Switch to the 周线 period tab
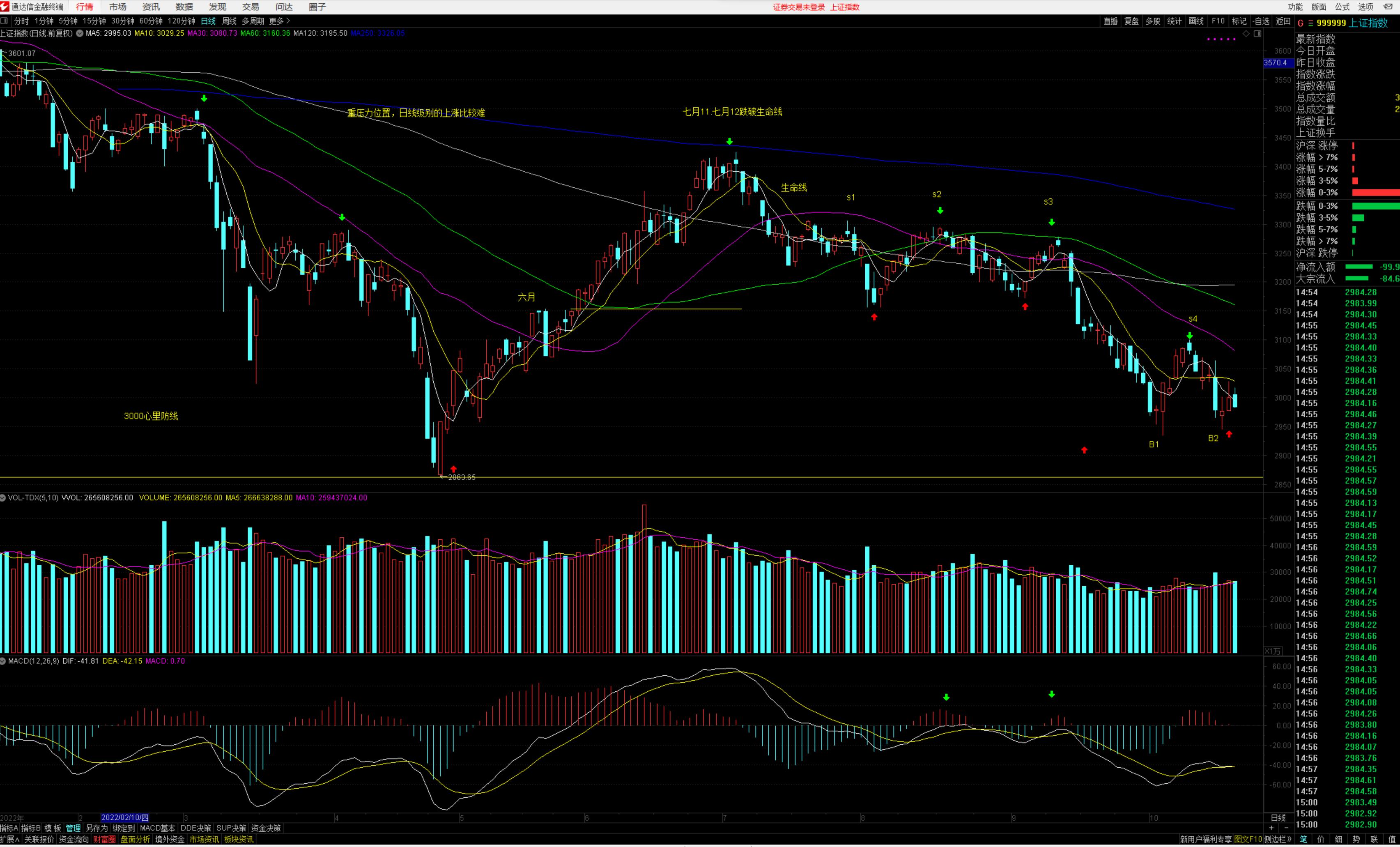This screenshot has height=847, width=1400. tap(229, 21)
